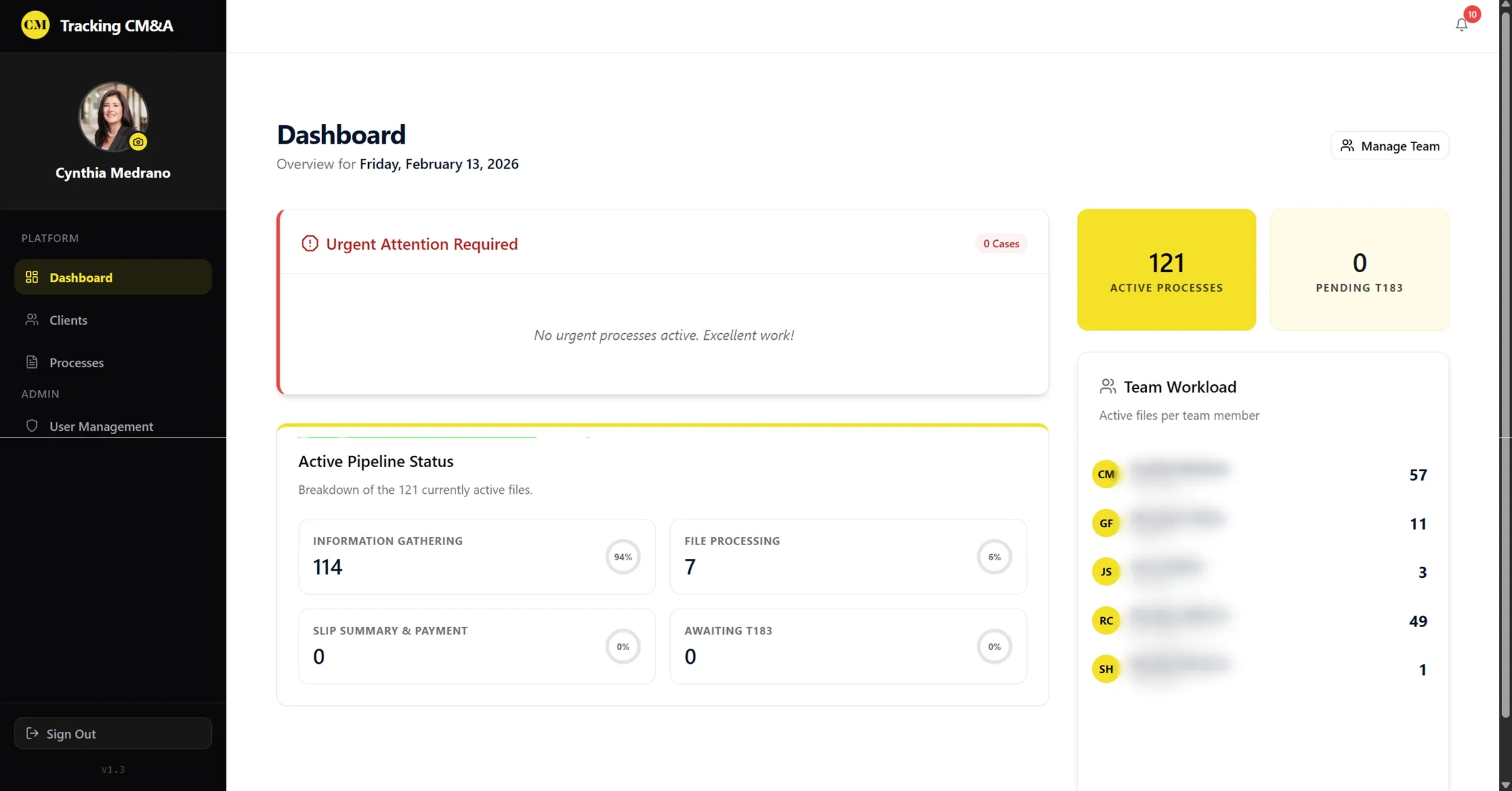Screen dimensions: 1512x791
Task: Click the camera icon on Cynthia's profile photo
Action: click(x=138, y=141)
